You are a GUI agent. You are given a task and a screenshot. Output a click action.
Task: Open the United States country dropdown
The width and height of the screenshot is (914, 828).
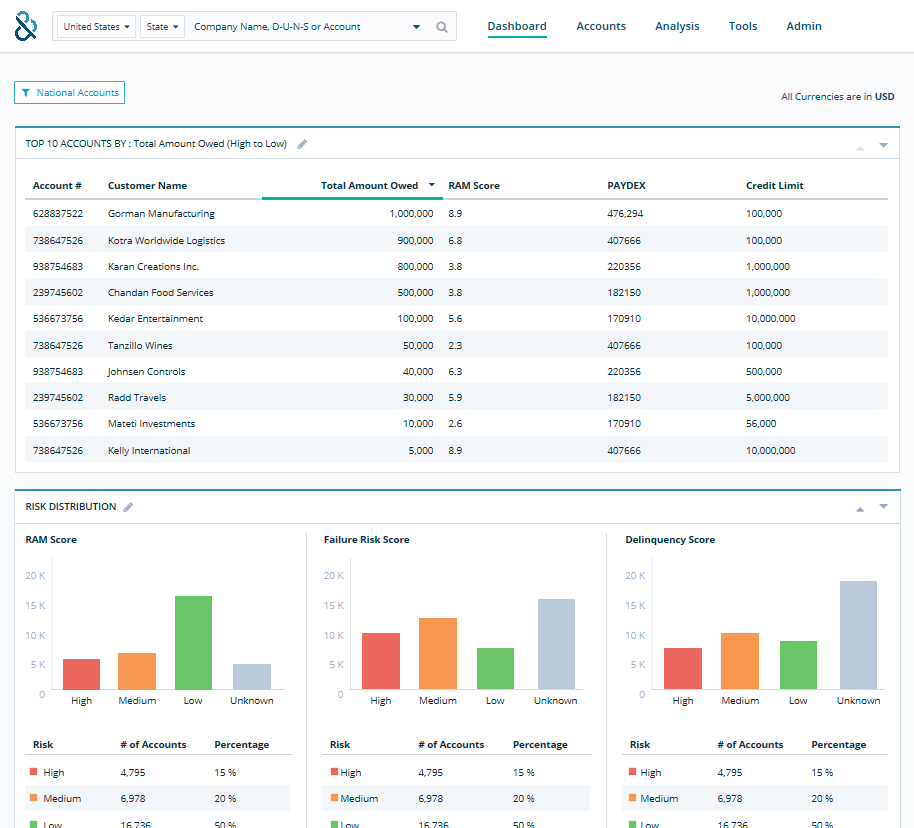96,27
